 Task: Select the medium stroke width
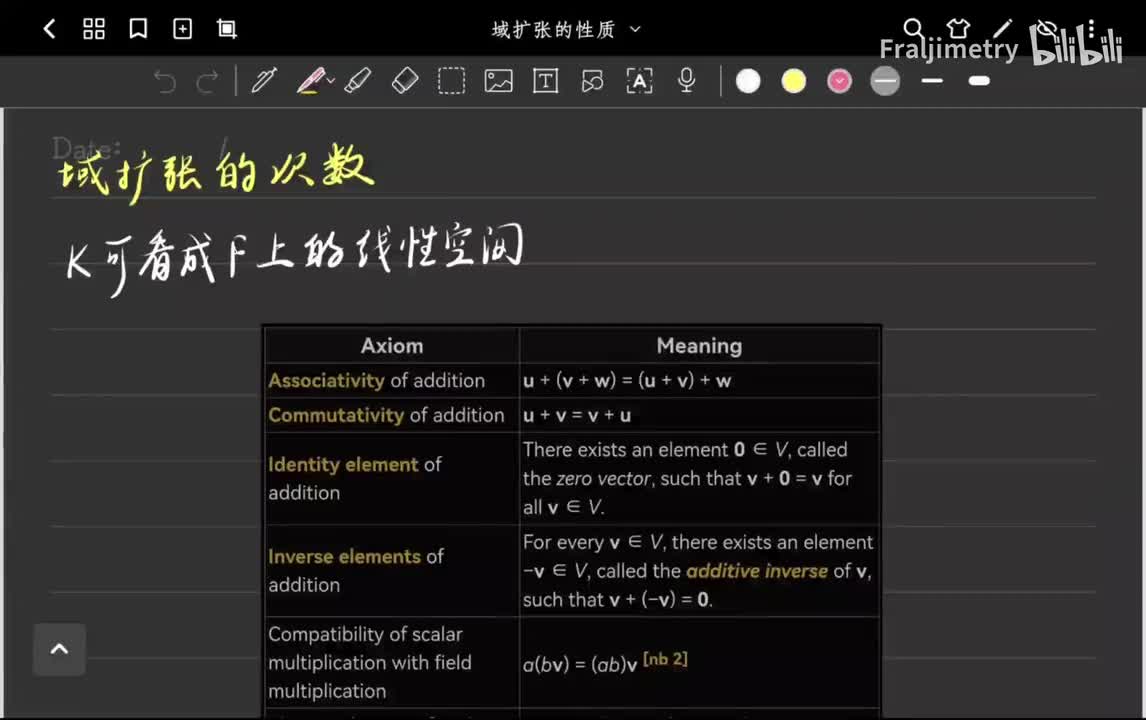932,81
